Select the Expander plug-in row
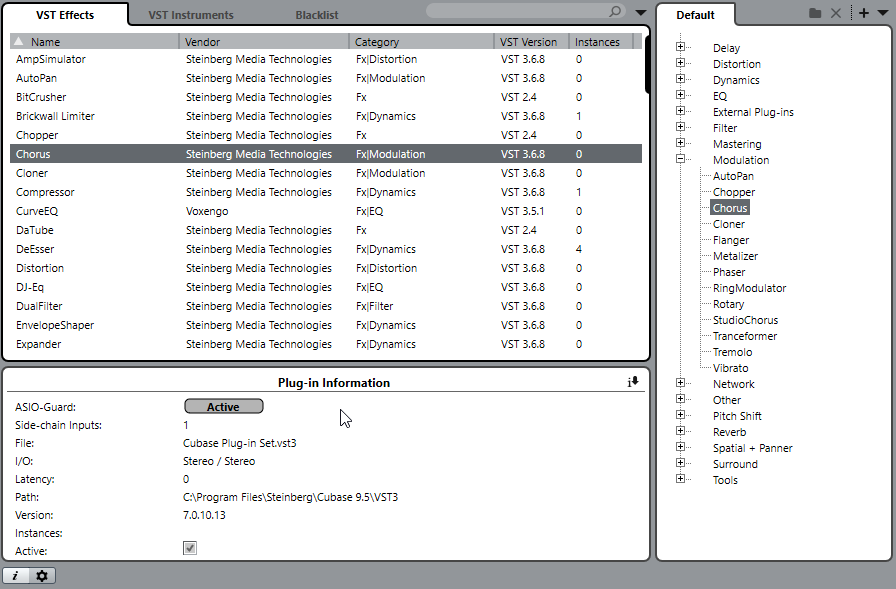Screen dimensions: 896x589 (326, 344)
